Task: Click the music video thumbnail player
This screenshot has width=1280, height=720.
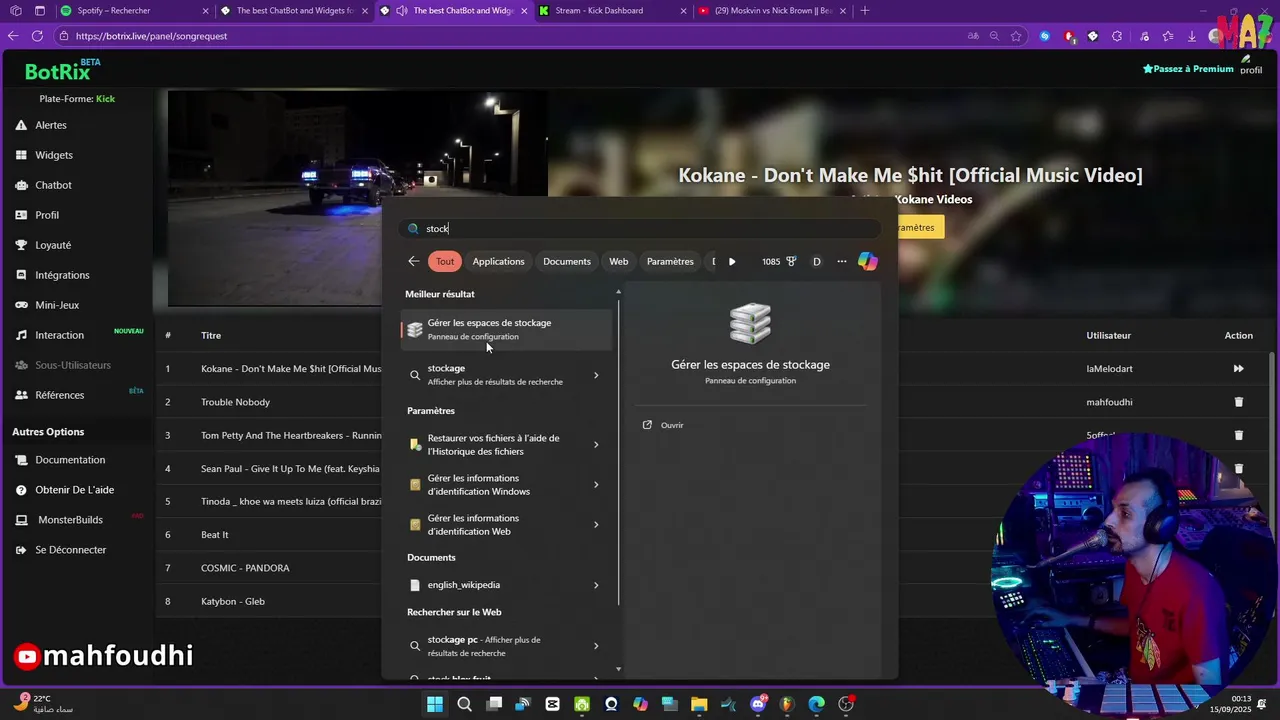Action: click(x=358, y=198)
